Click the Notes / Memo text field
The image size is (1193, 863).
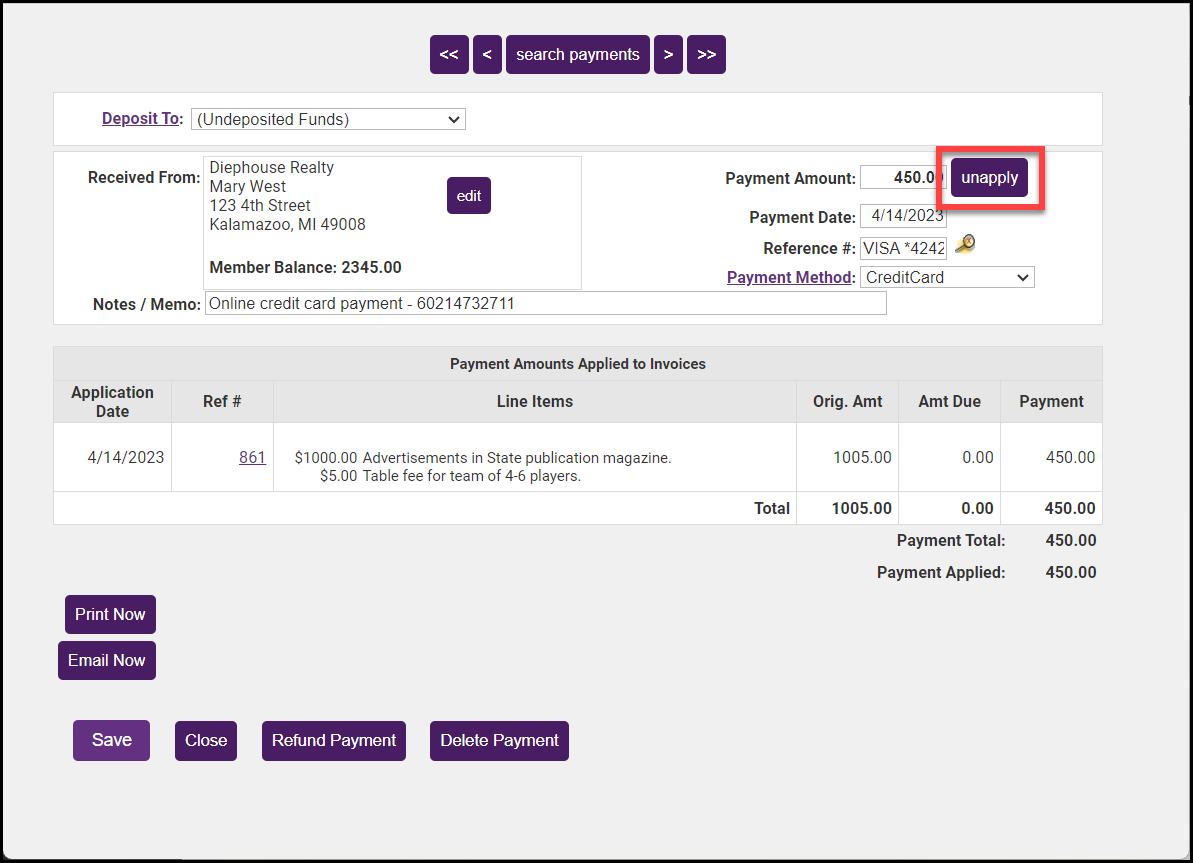(x=545, y=304)
